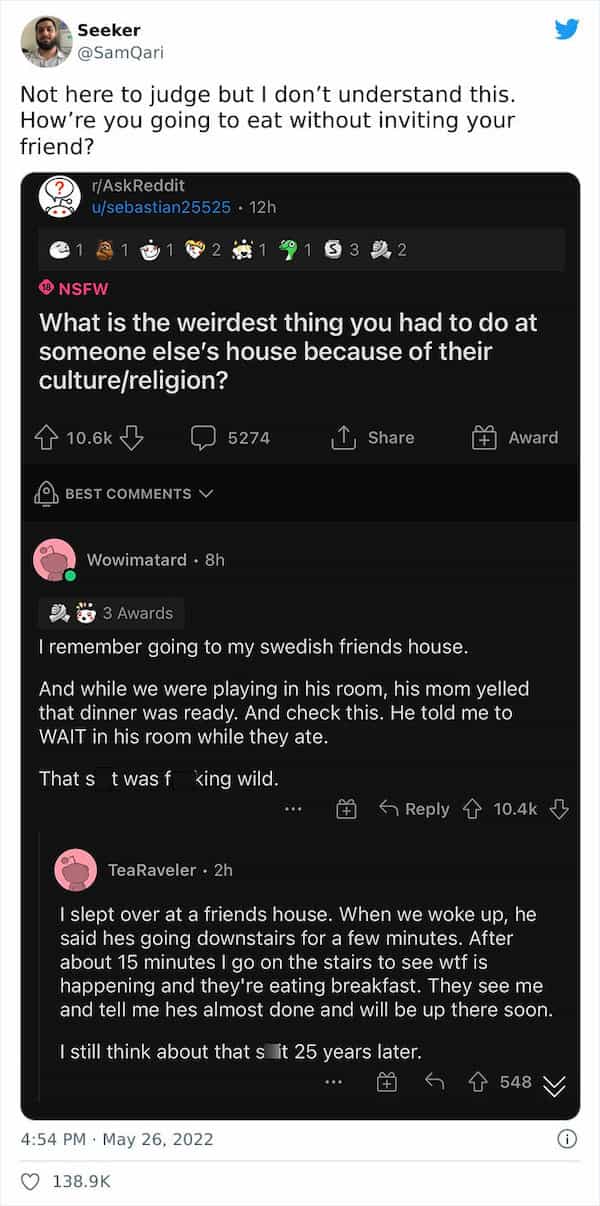Open the post comments bubble icon

(x=204, y=437)
